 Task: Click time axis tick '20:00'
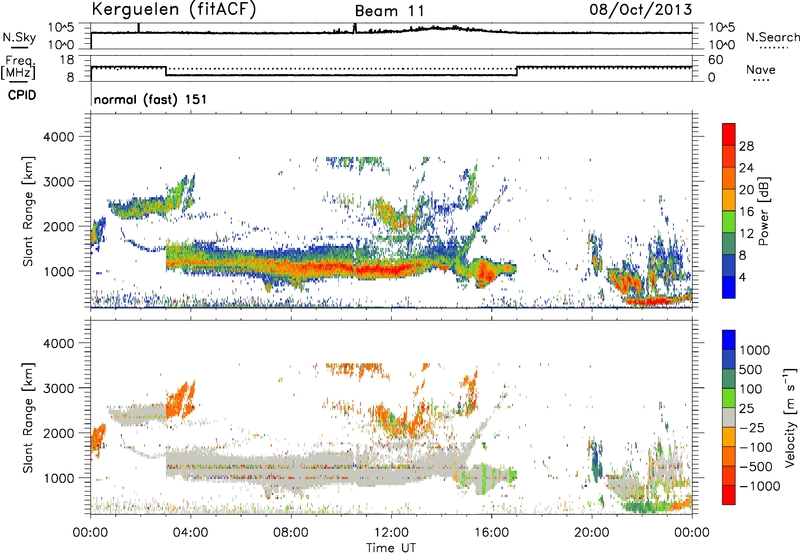coord(591,533)
